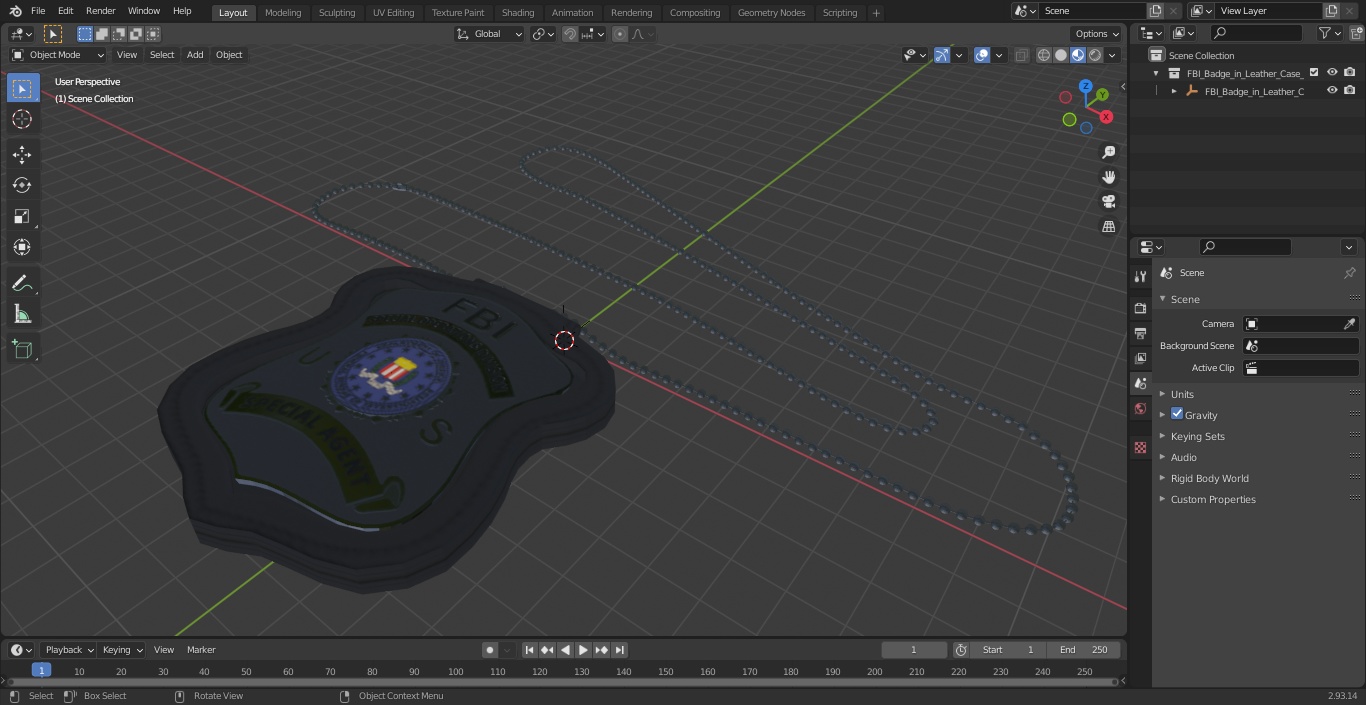The image size is (1366, 705).
Task: Hide FBI_Badge_in_Leather_Case_ collection in viewport
Action: coord(1332,73)
